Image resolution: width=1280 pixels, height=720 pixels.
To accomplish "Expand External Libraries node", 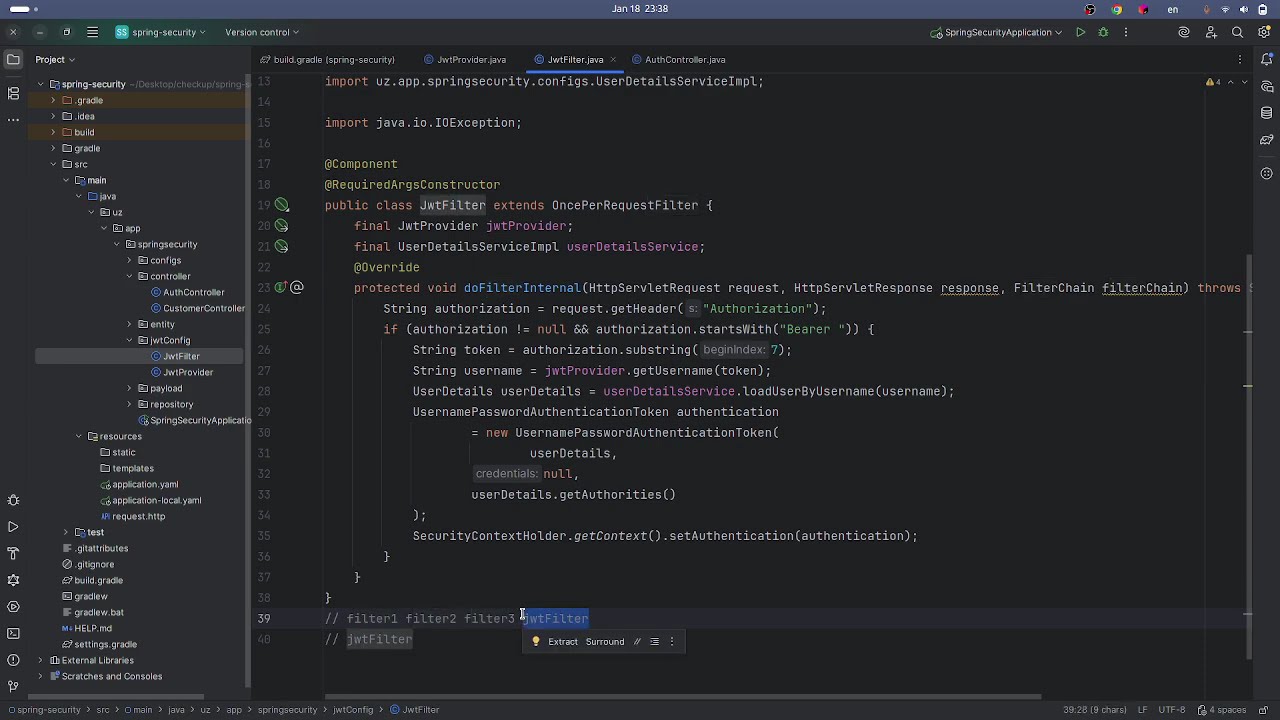I will click(42, 661).
